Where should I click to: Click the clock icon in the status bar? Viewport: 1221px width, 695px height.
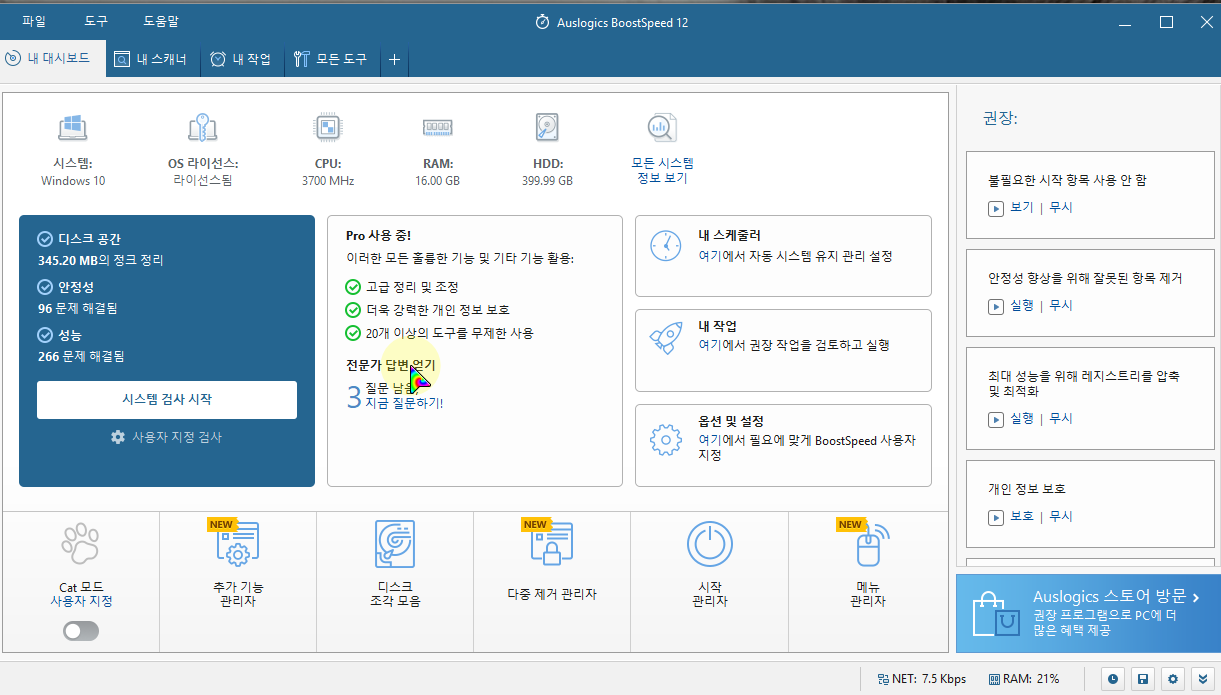tap(1113, 679)
